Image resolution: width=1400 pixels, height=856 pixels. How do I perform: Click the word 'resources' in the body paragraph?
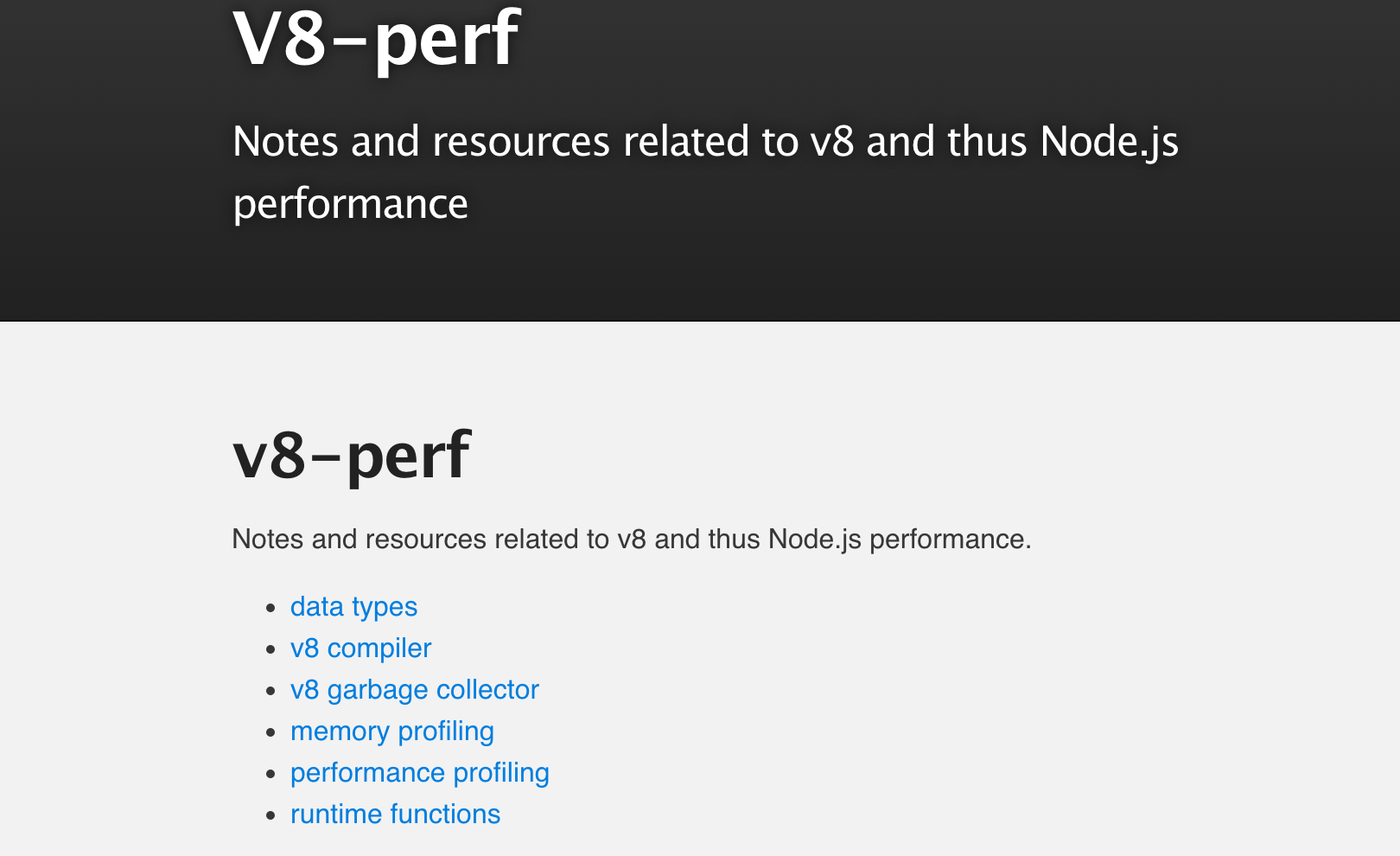pyautogui.click(x=425, y=540)
